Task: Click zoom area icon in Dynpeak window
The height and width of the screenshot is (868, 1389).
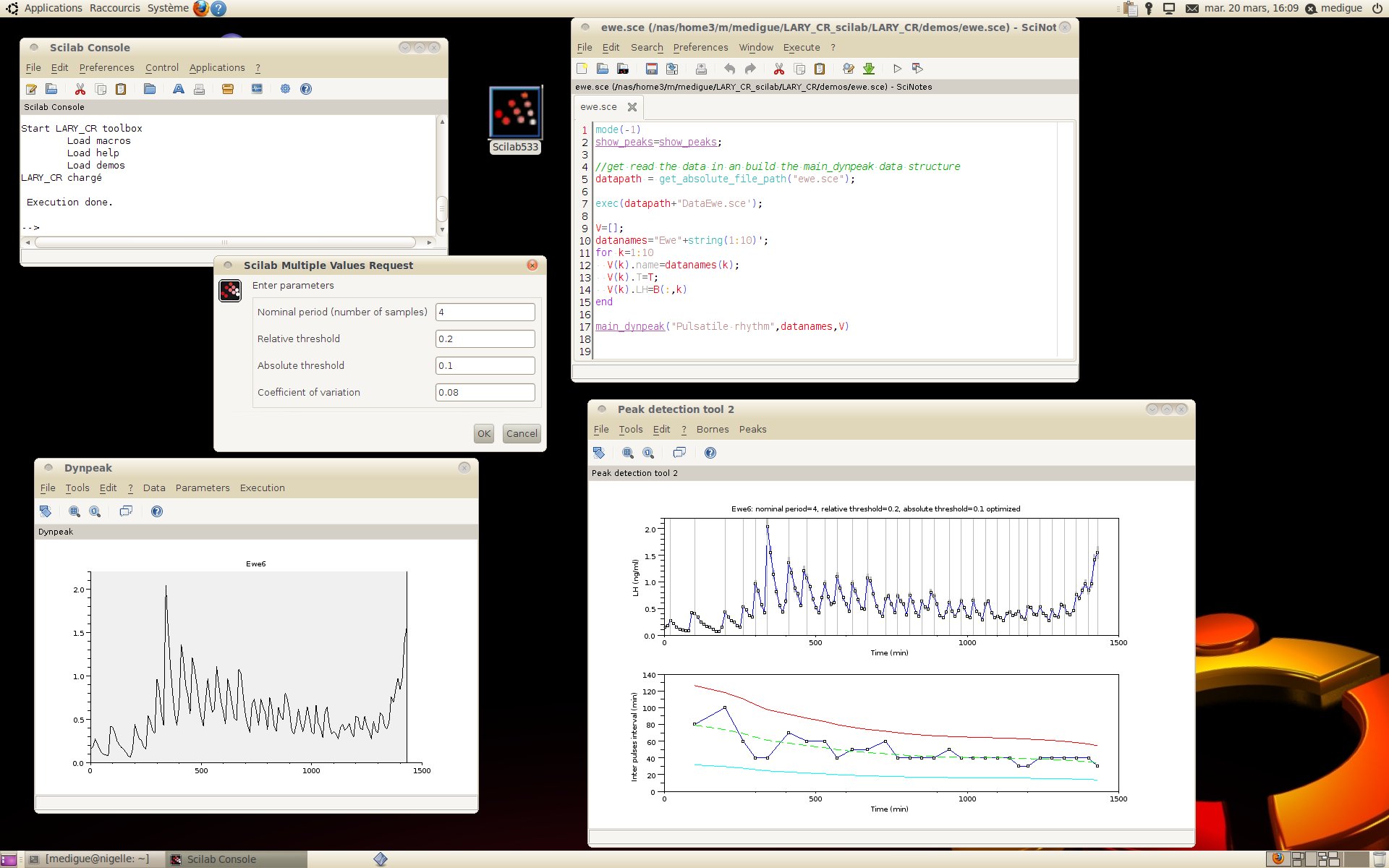Action: coord(75,511)
